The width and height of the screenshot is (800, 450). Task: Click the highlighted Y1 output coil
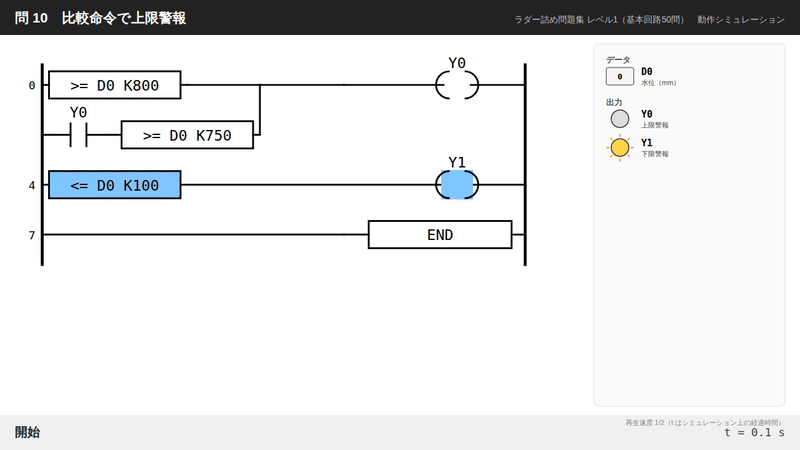(457, 185)
